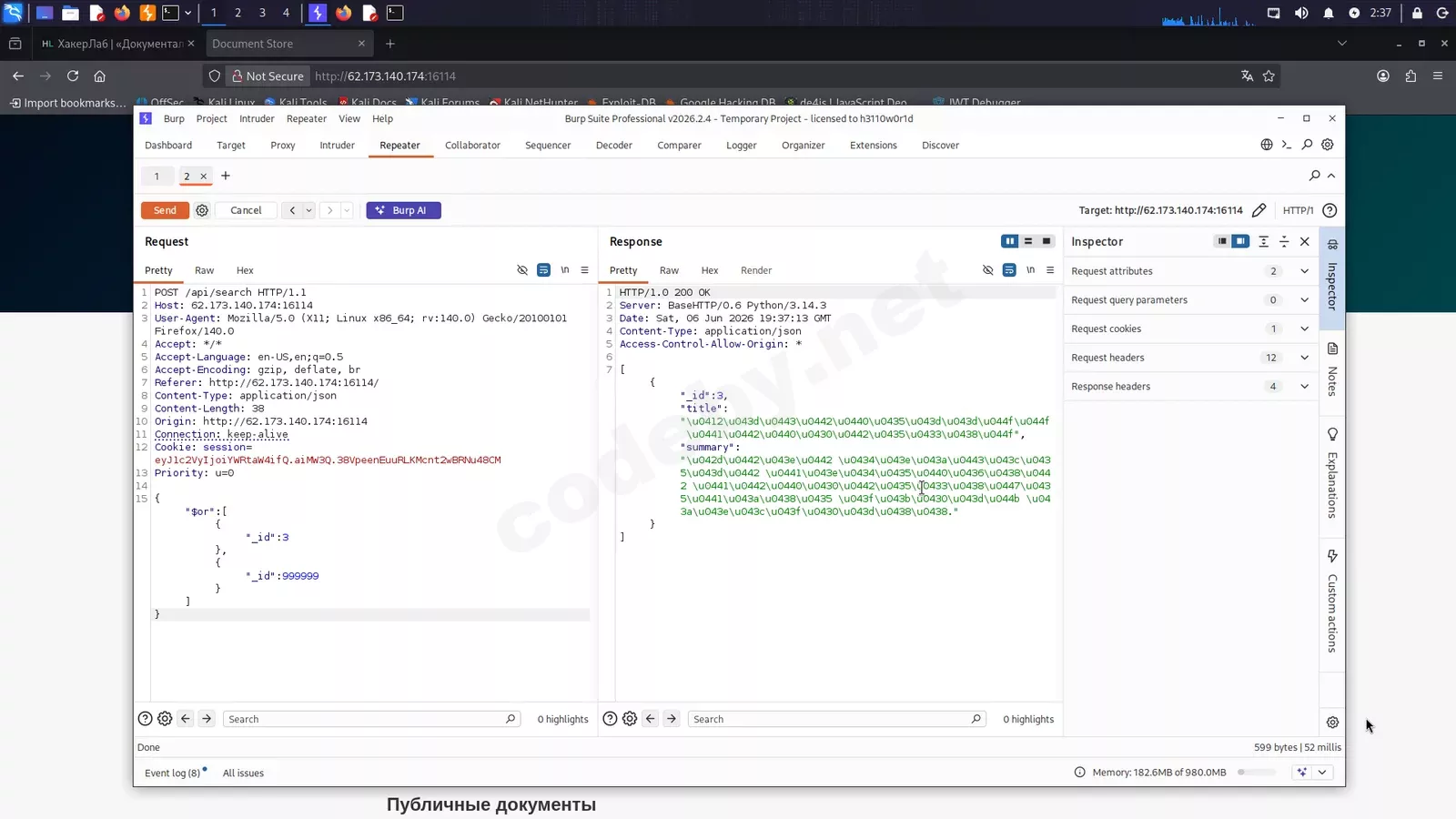Screen dimensions: 1456x819
Task: Switch to Repeater tab 1
Action: point(157,177)
